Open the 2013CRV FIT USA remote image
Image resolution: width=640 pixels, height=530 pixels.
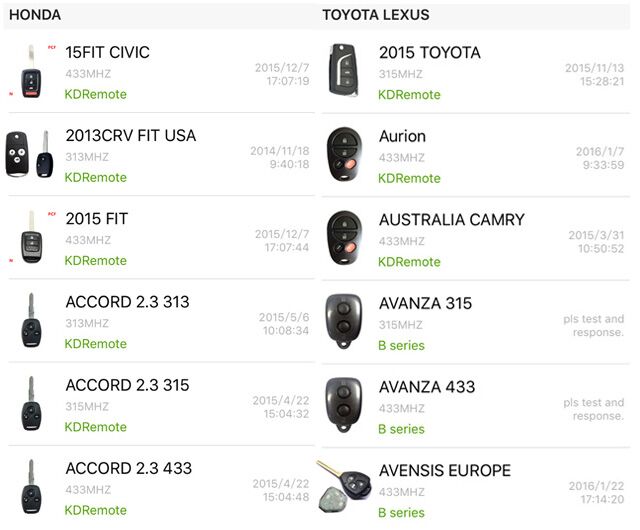29,154
